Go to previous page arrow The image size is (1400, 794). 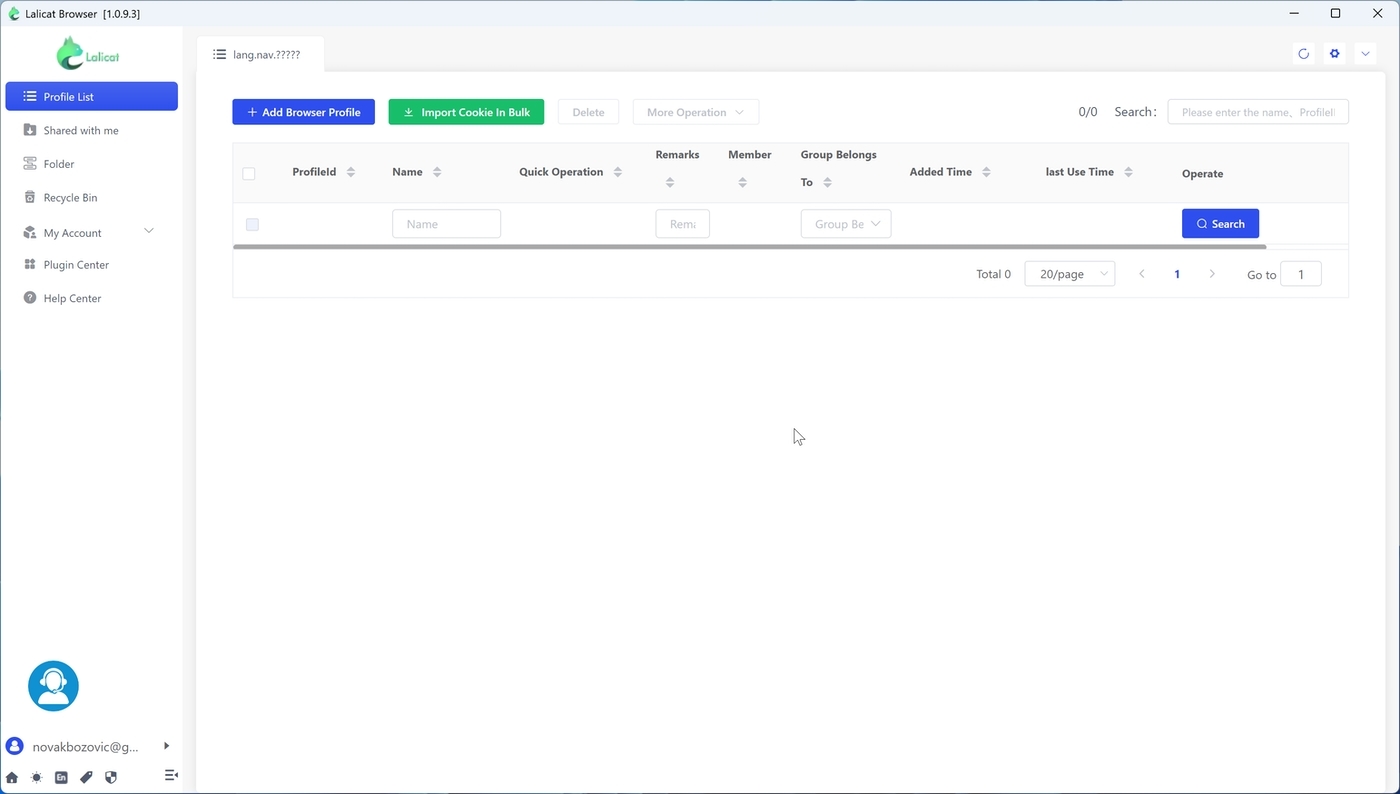[1142, 274]
